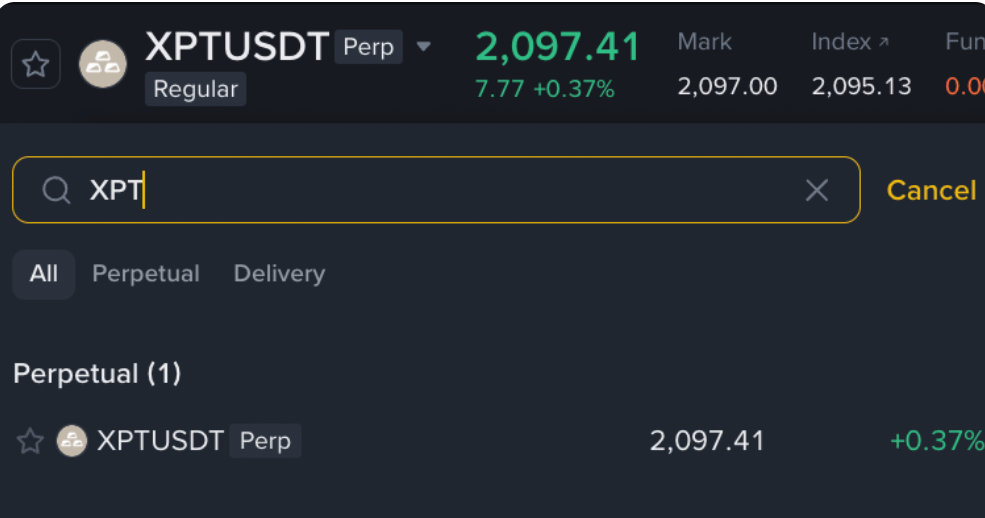Screen dimensions: 985x518
Task: Collapse the Perpetual (1) results section
Action: coord(97,374)
